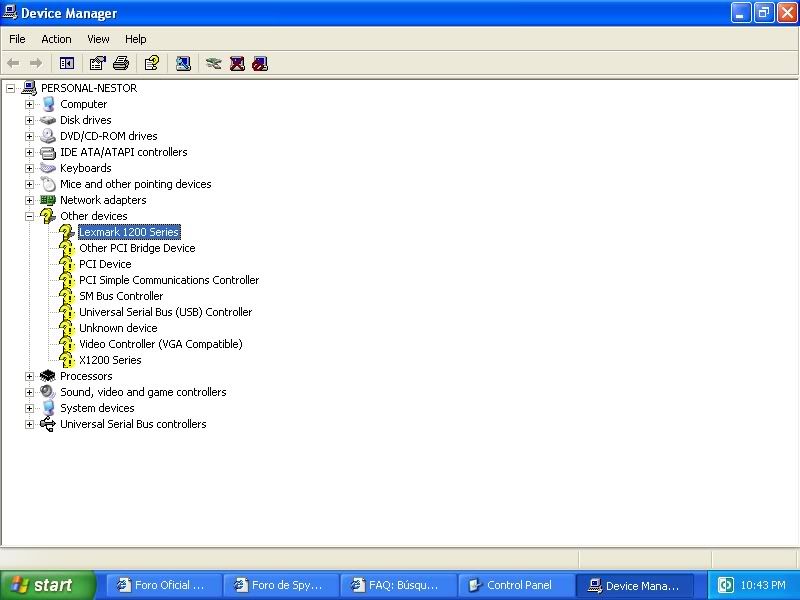Click the DVD/CD-ROM drives disc icon

48,136
